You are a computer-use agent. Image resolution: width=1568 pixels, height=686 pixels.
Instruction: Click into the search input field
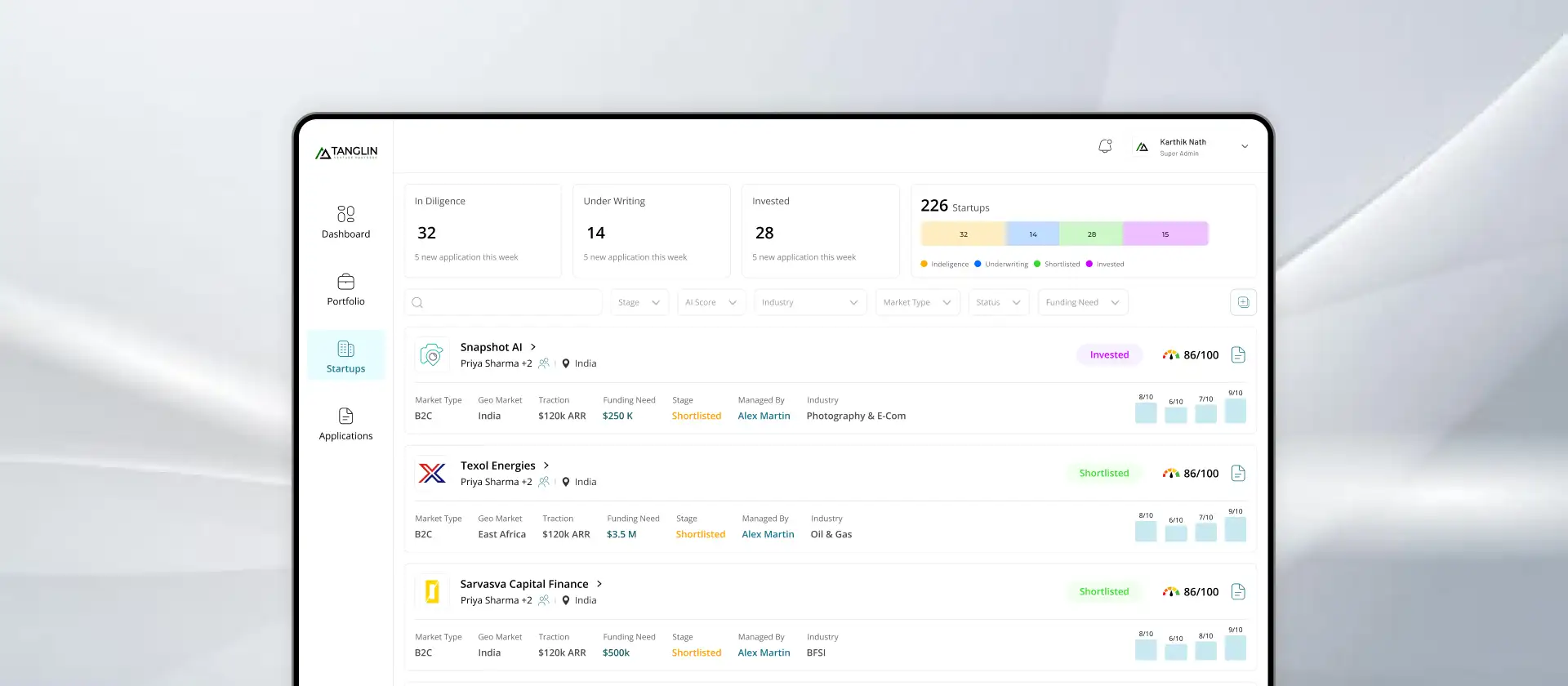tap(503, 302)
